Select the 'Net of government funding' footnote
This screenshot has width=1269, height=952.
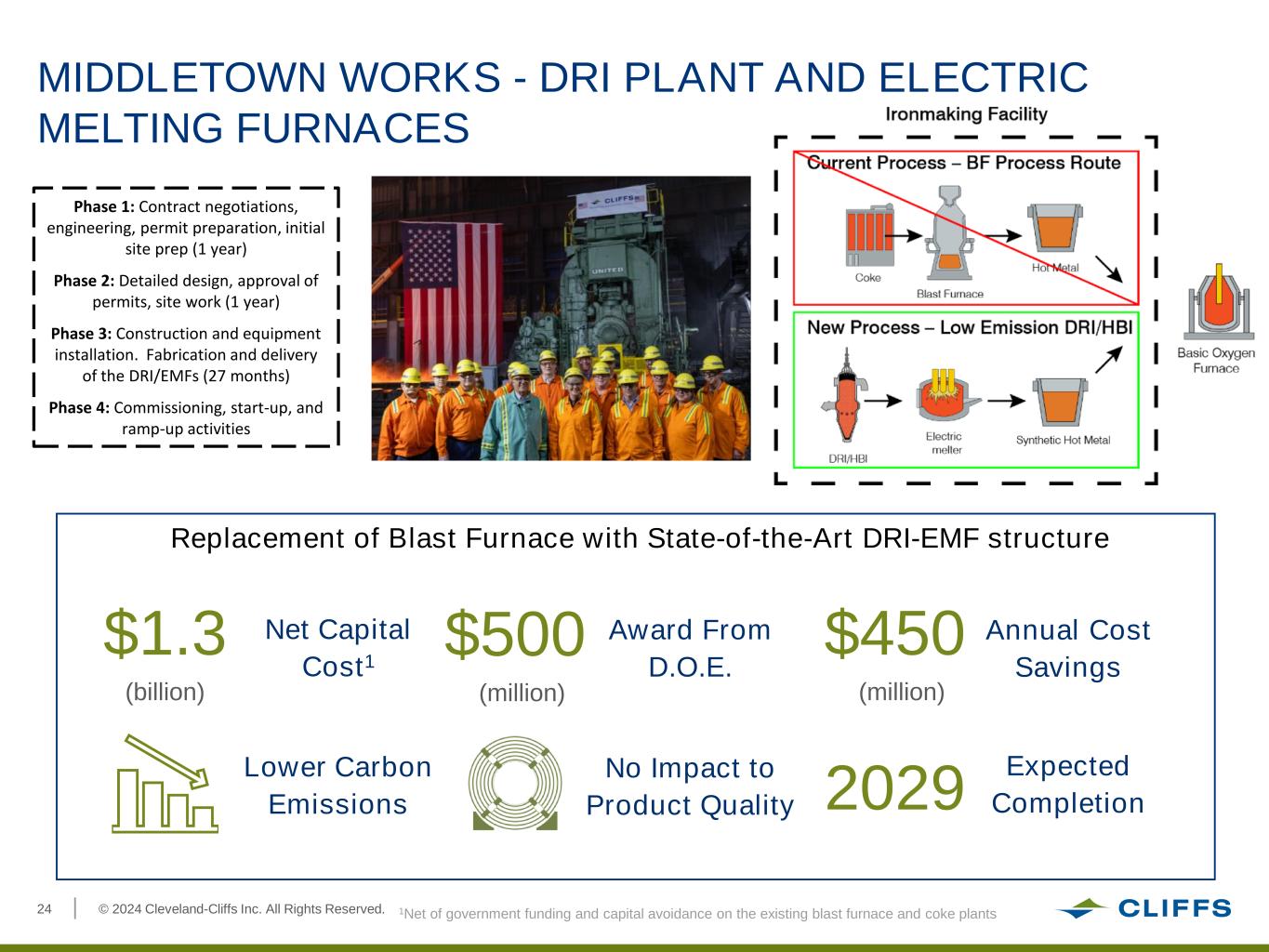(x=697, y=914)
